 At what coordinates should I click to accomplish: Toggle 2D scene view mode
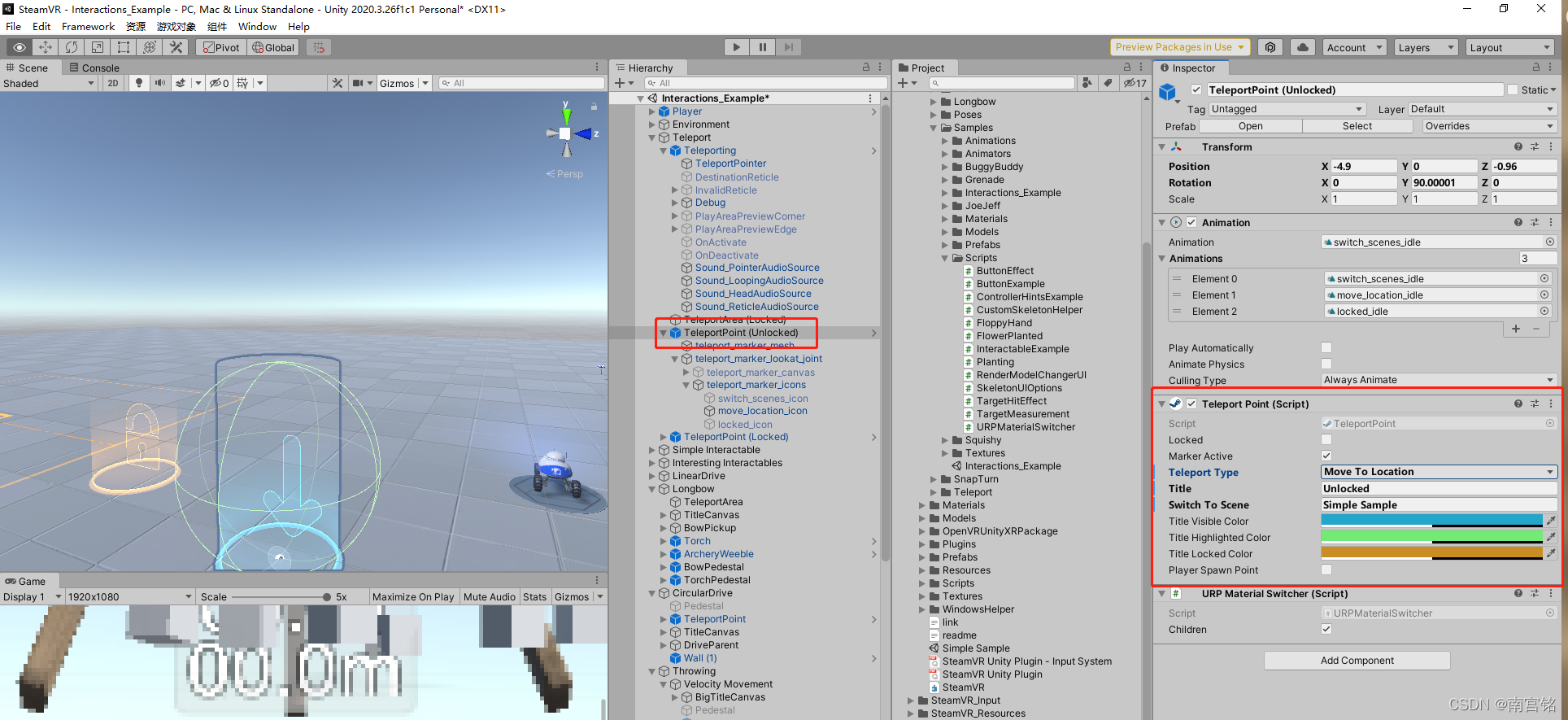pos(113,83)
